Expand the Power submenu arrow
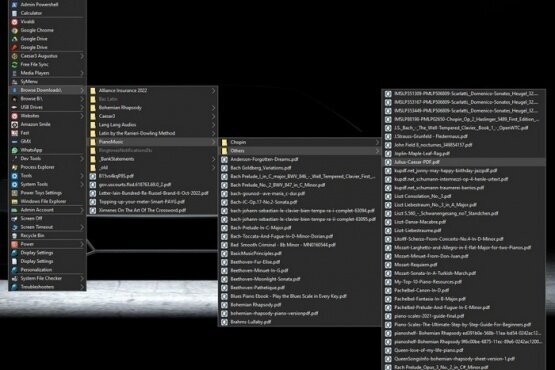Image resolution: width=555 pixels, height=370 pixels. (82, 244)
